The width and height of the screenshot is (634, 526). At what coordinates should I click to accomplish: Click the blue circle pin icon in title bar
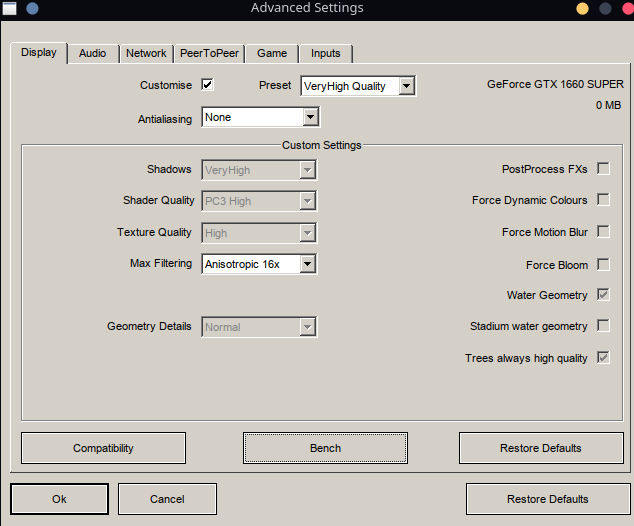click(32, 8)
